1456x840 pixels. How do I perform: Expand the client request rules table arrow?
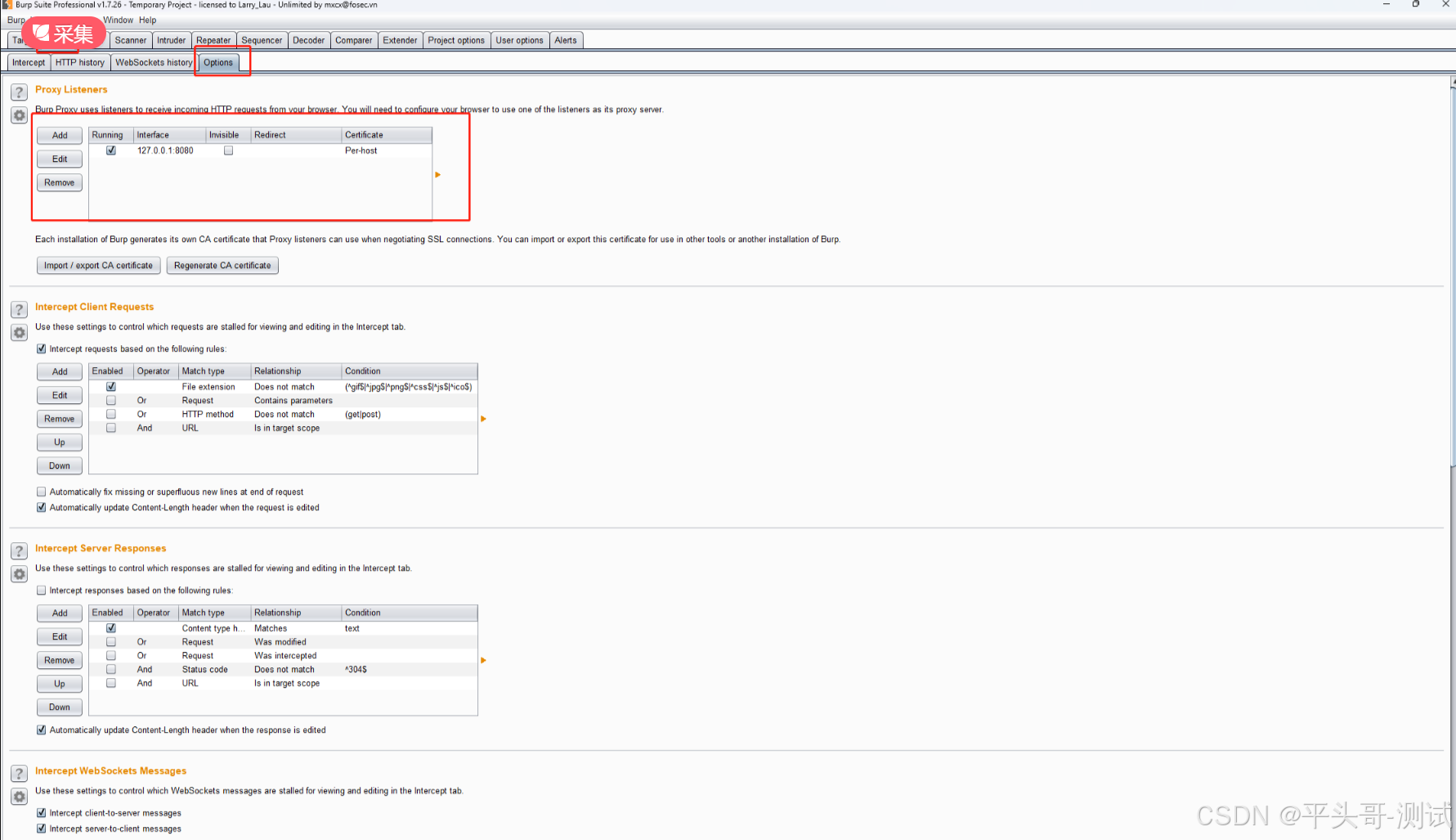483,419
